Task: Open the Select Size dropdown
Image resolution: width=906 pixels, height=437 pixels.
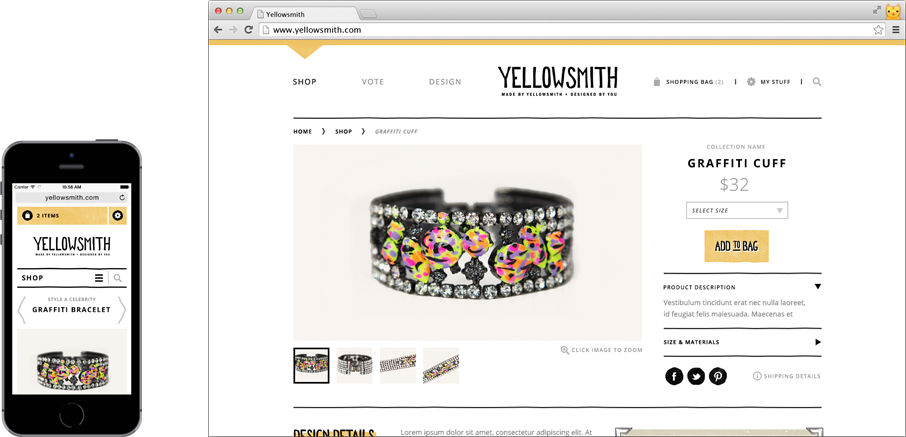Action: (x=737, y=210)
